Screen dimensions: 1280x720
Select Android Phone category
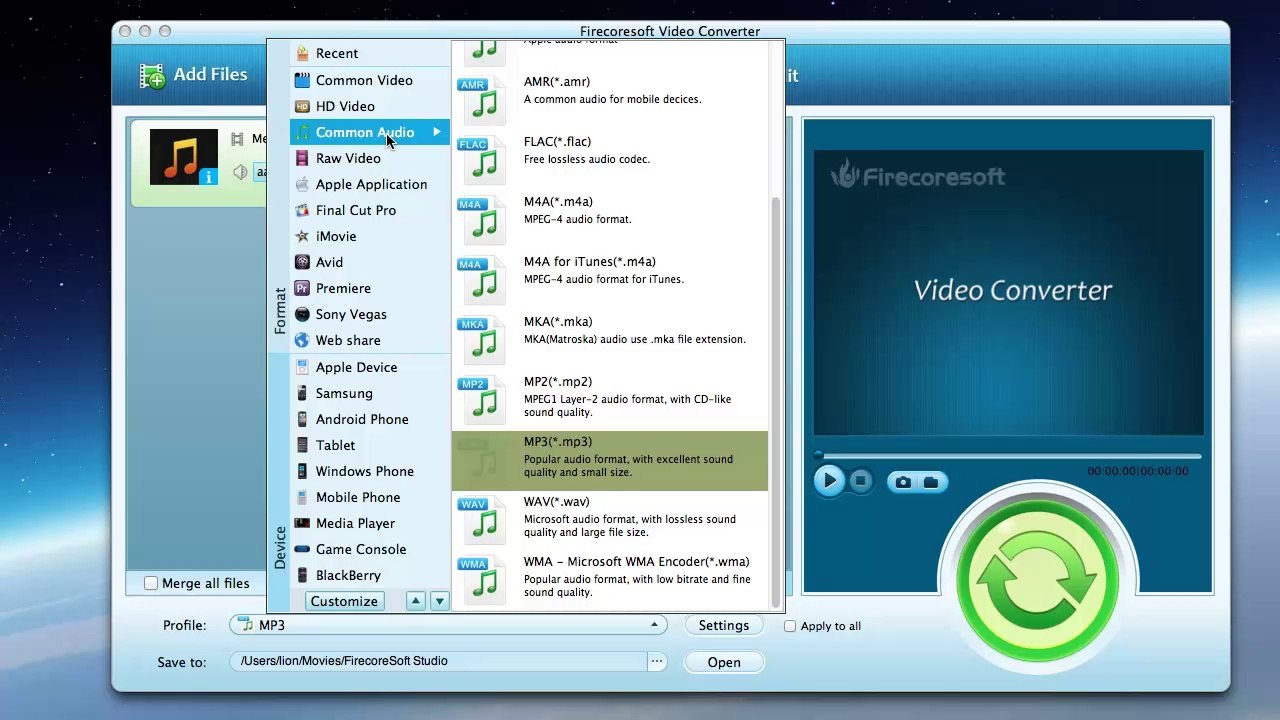click(370, 419)
